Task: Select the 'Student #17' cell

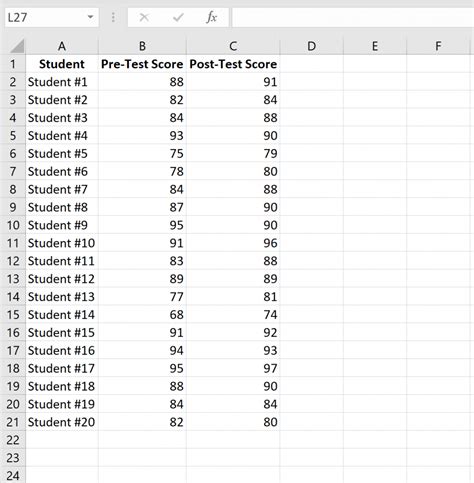Action: pyautogui.click(x=62, y=368)
